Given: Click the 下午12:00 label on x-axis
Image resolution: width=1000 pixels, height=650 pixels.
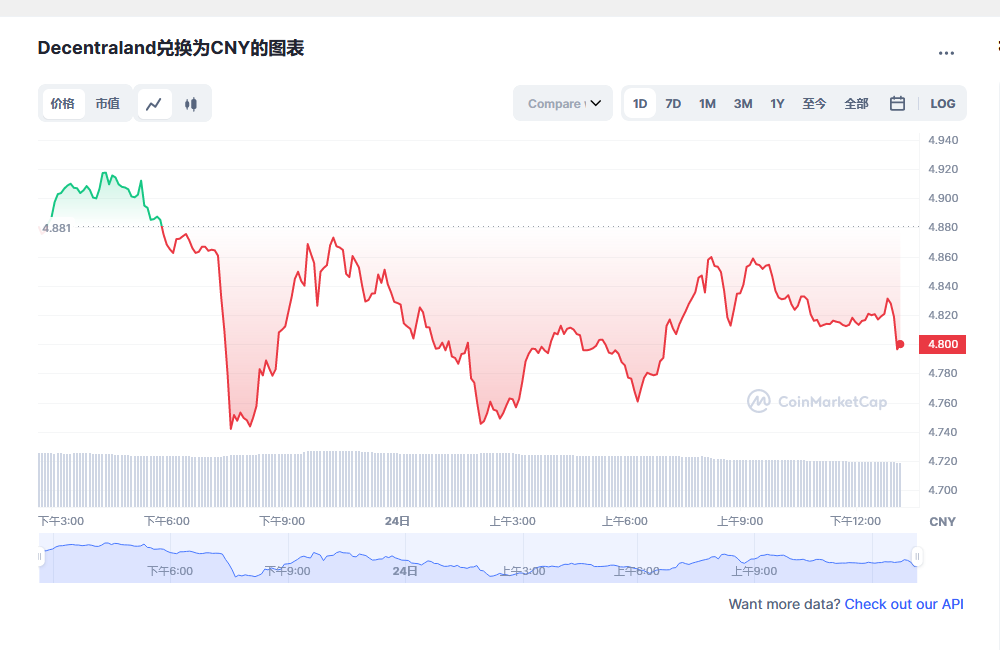Looking at the screenshot, I should (855, 521).
